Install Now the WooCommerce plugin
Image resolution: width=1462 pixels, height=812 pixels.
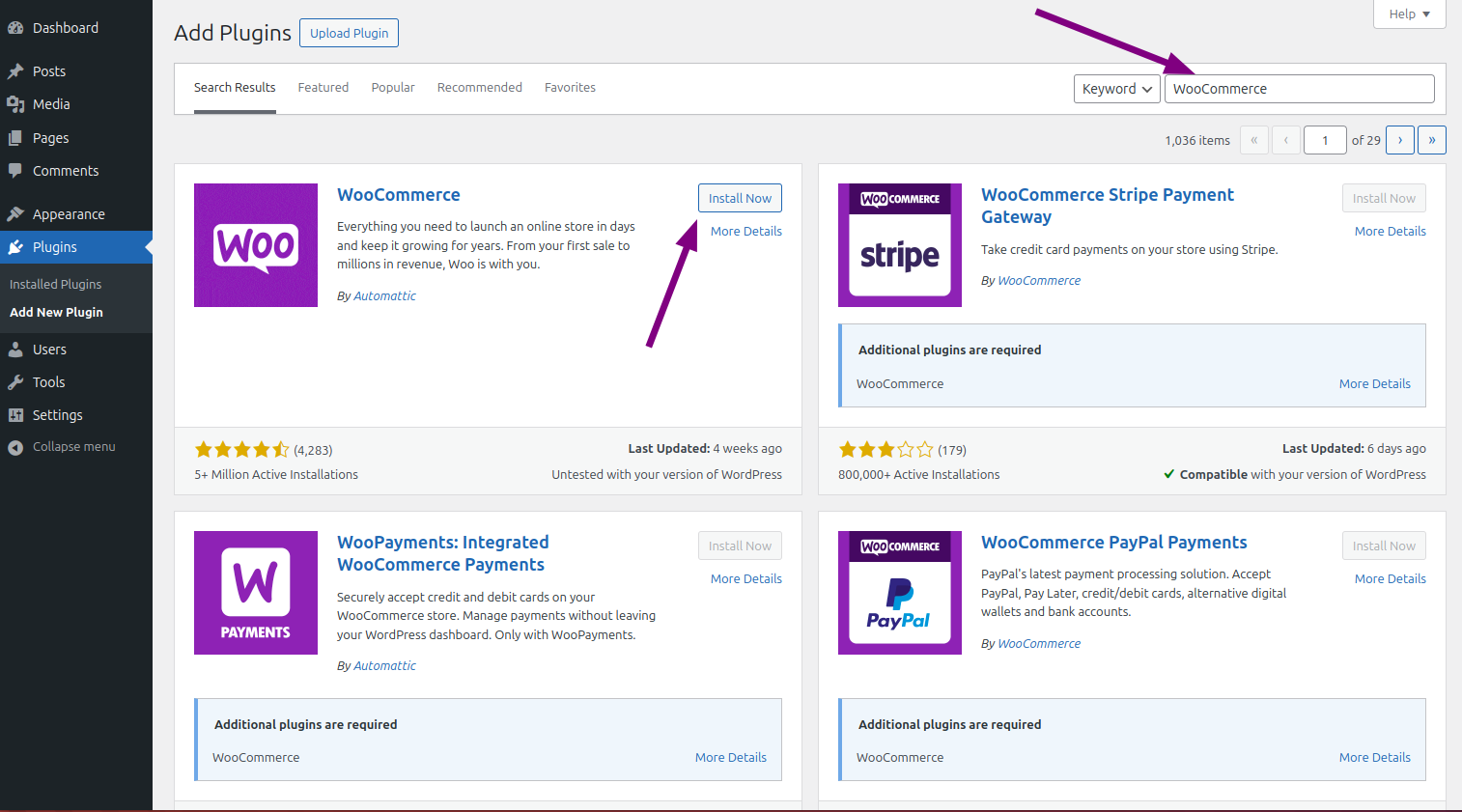740,197
